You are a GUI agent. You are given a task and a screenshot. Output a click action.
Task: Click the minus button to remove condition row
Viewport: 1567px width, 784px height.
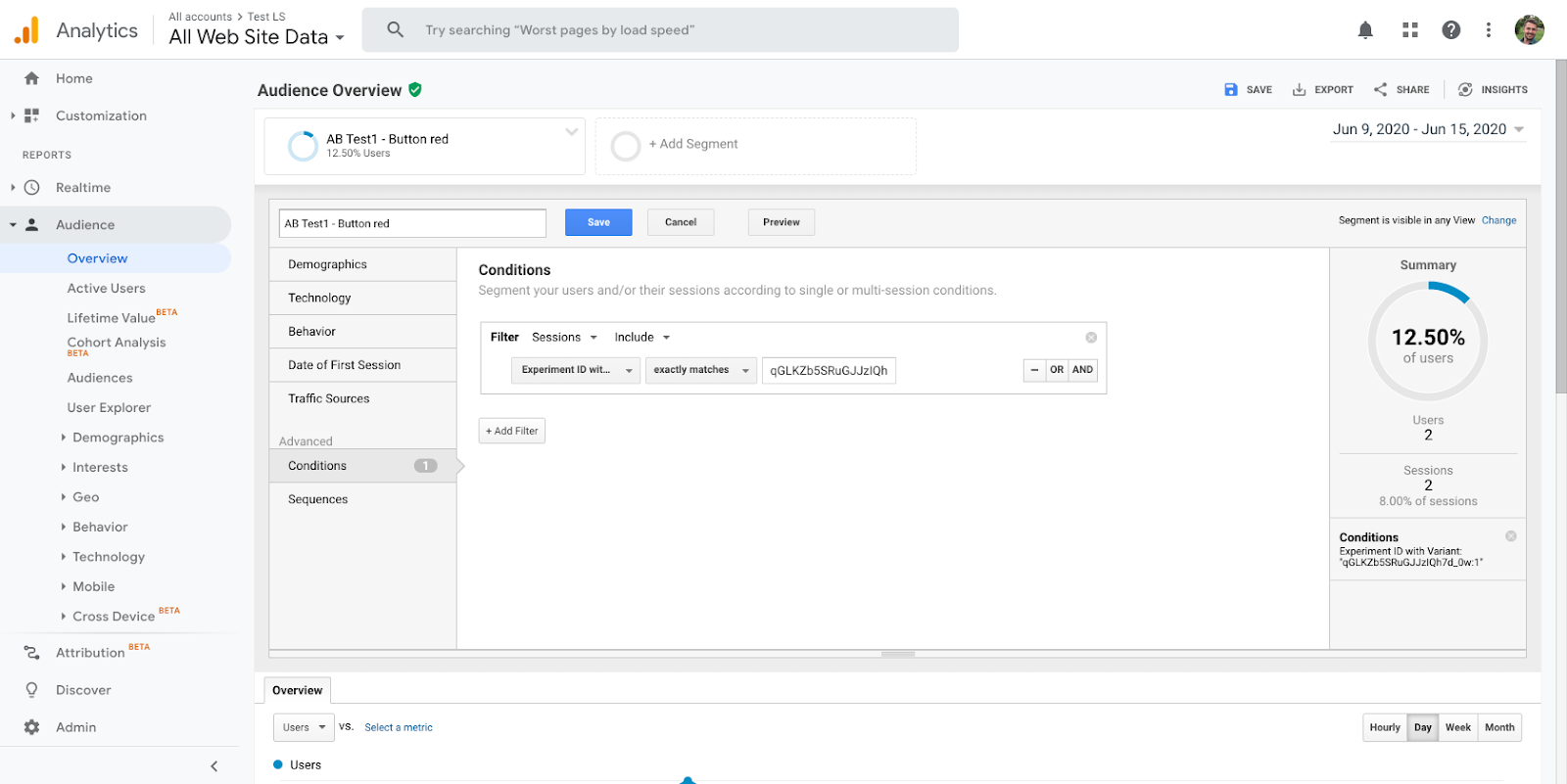(x=1035, y=370)
